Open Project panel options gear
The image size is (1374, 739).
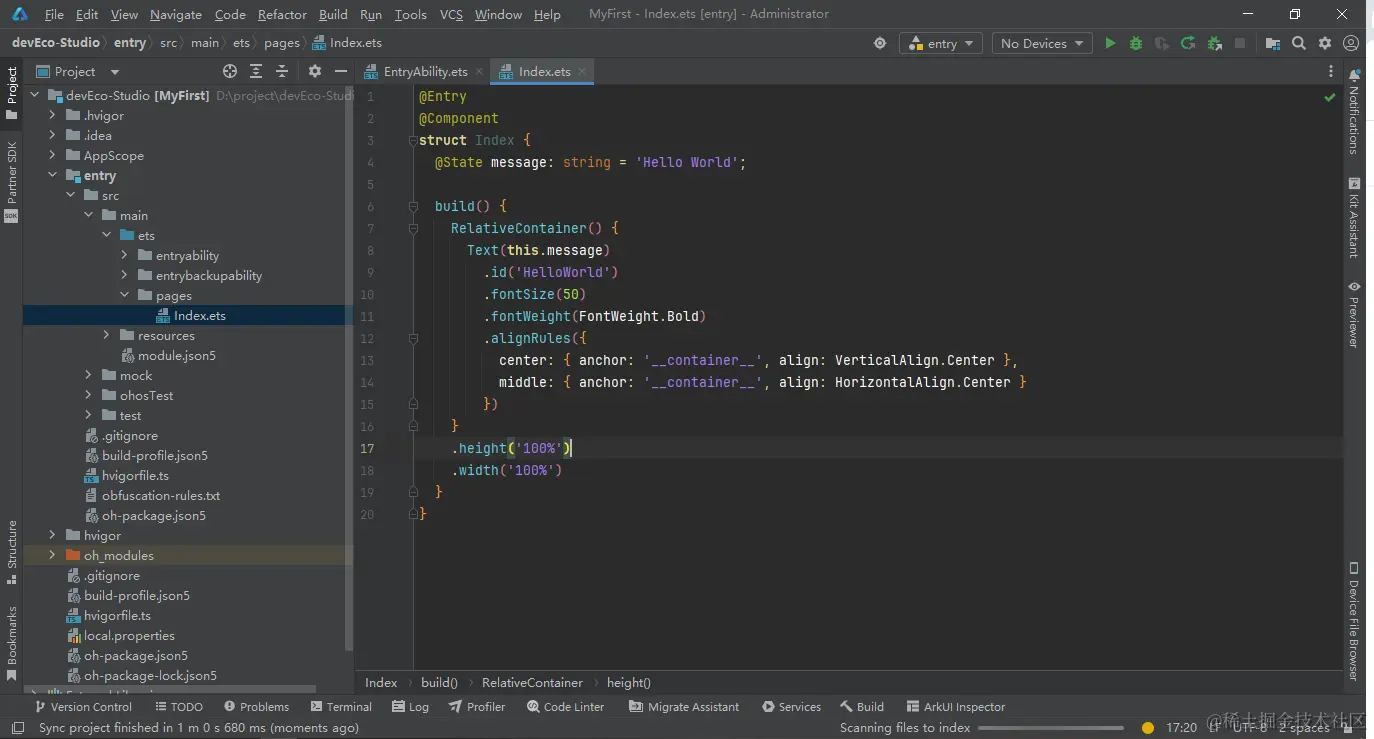pos(314,71)
